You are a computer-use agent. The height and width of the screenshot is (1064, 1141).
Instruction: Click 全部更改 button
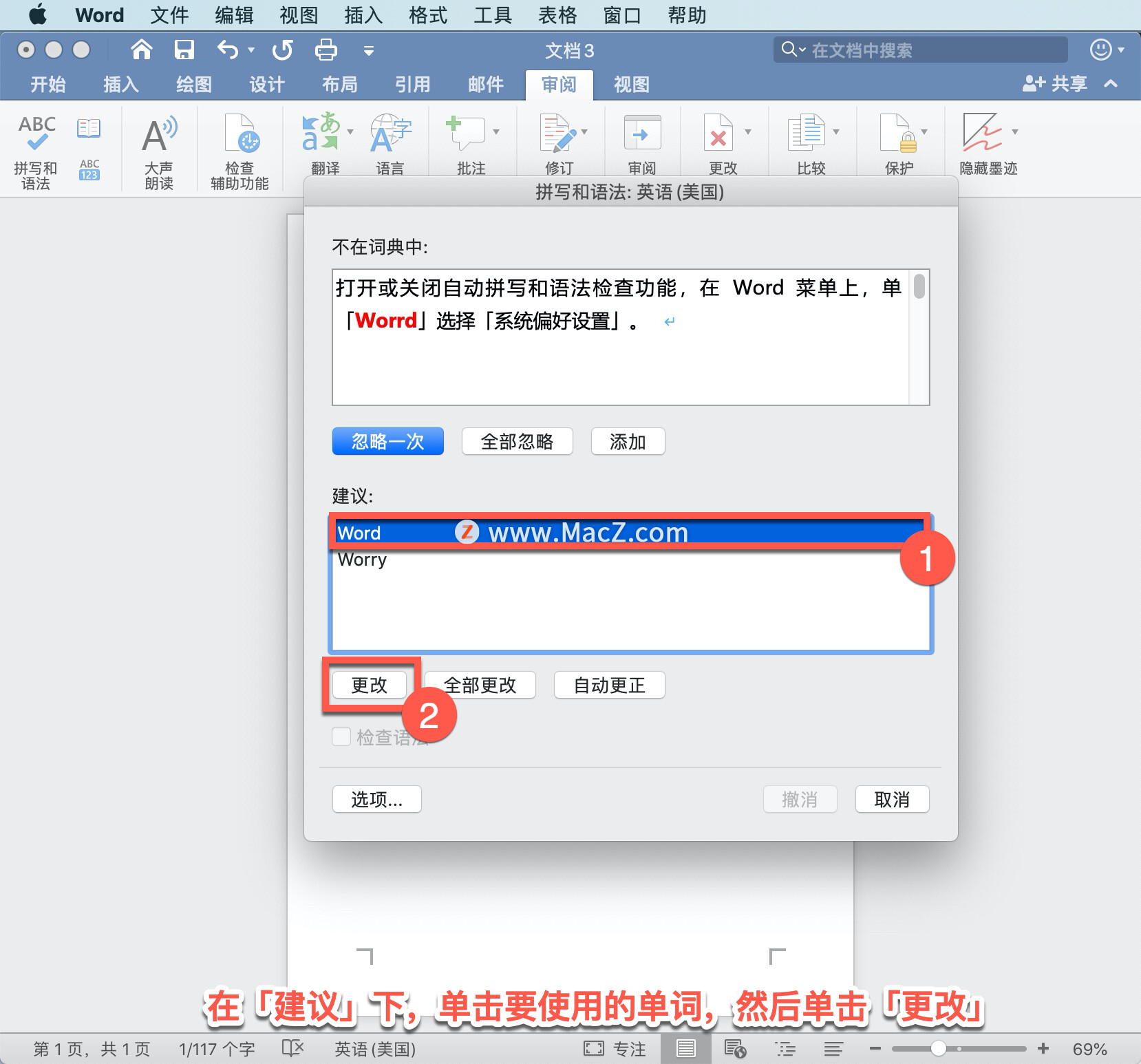(x=480, y=685)
